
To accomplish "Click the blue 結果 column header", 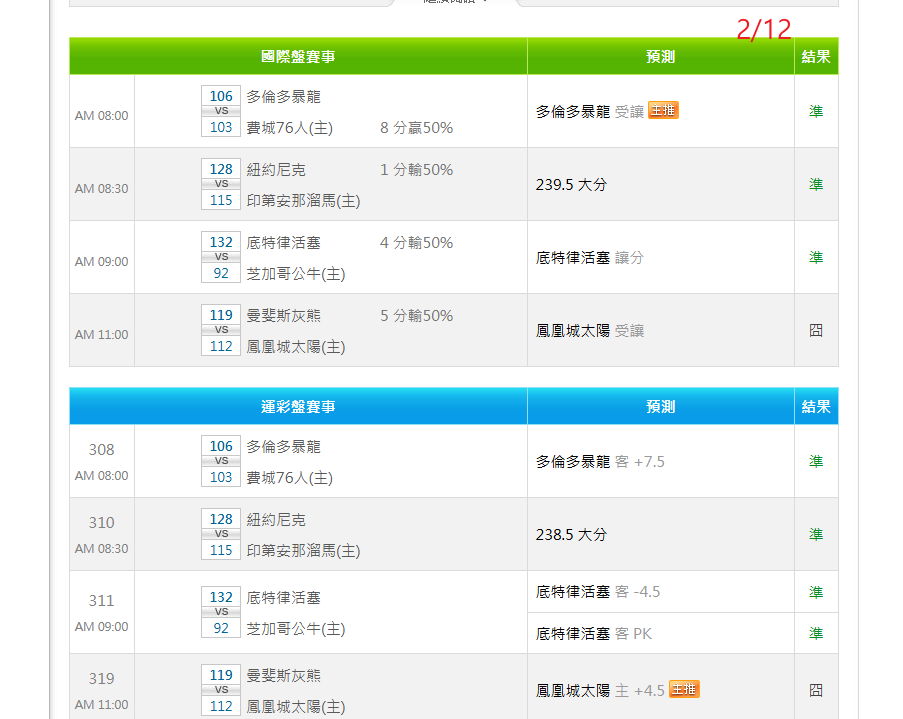I will click(x=816, y=407).
